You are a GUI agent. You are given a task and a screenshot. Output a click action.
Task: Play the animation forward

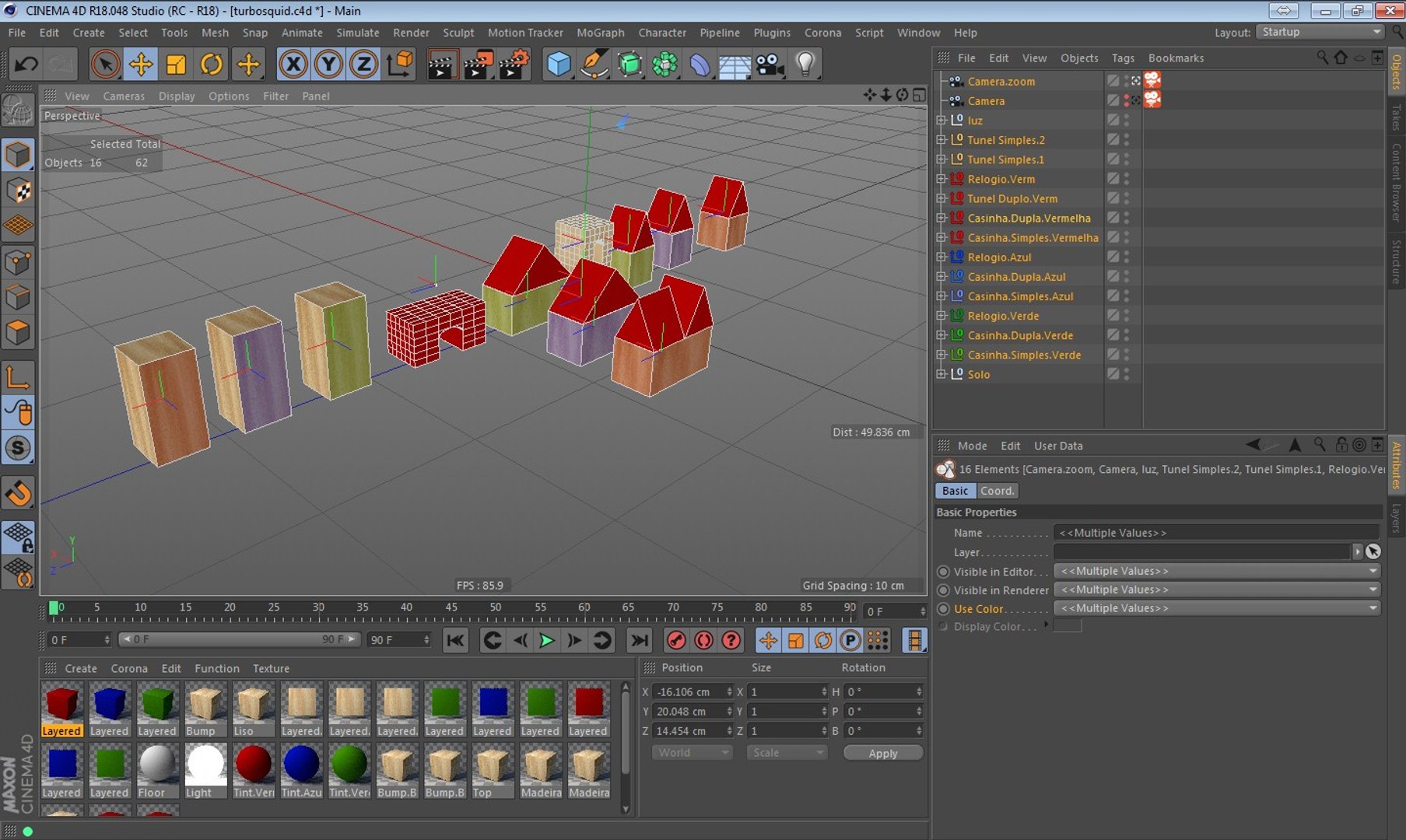(547, 640)
